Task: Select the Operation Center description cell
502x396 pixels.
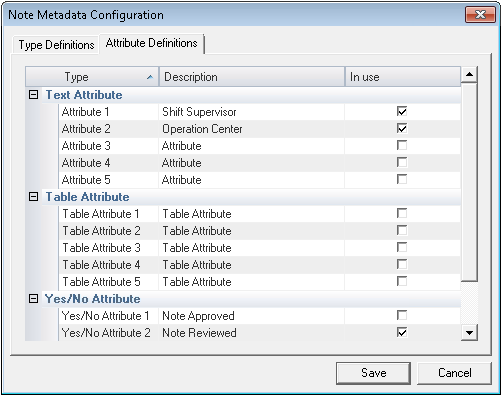Action: 252,129
